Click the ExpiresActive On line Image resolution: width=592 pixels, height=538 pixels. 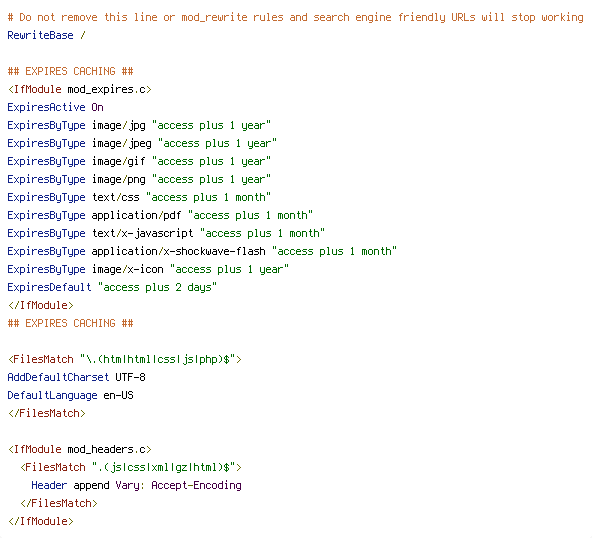click(56, 108)
